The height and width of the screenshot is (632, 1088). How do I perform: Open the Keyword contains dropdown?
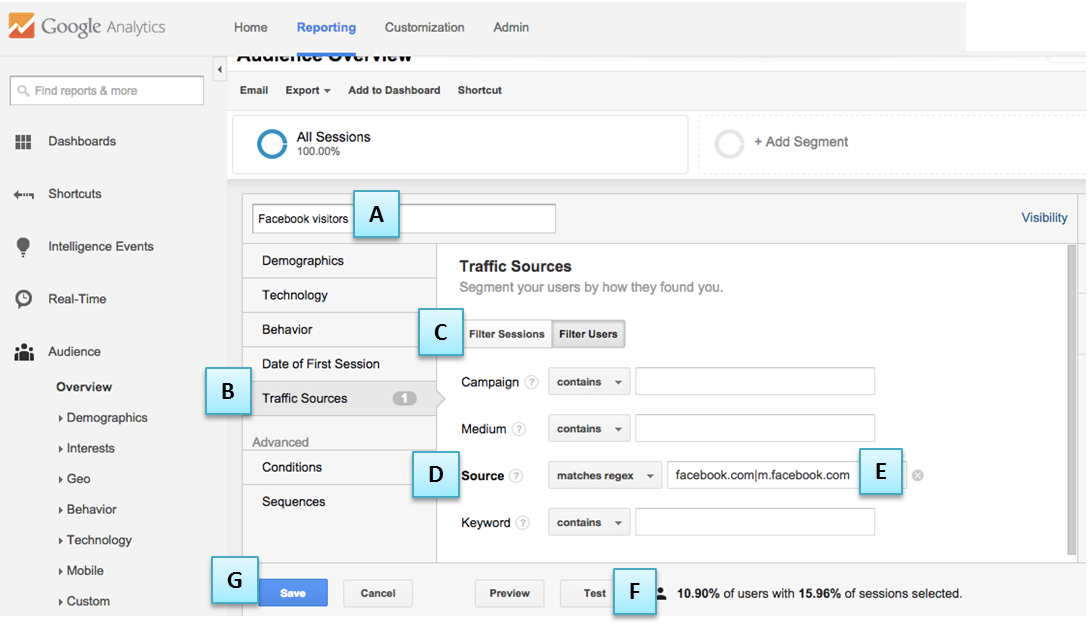pos(589,522)
